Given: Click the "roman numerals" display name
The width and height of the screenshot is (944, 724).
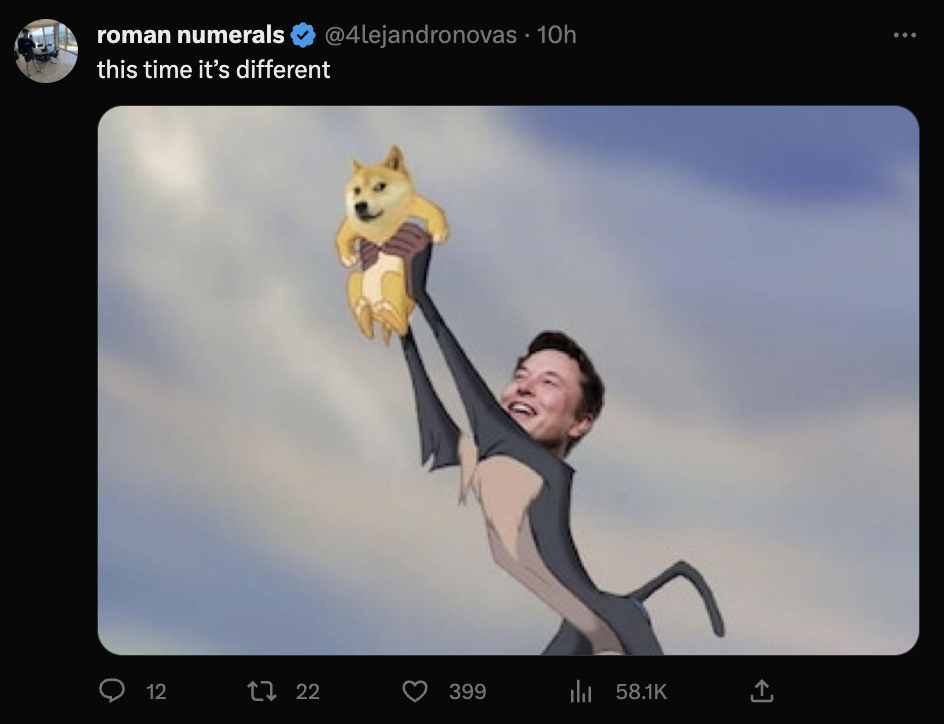Looking at the screenshot, I should pos(190,35).
